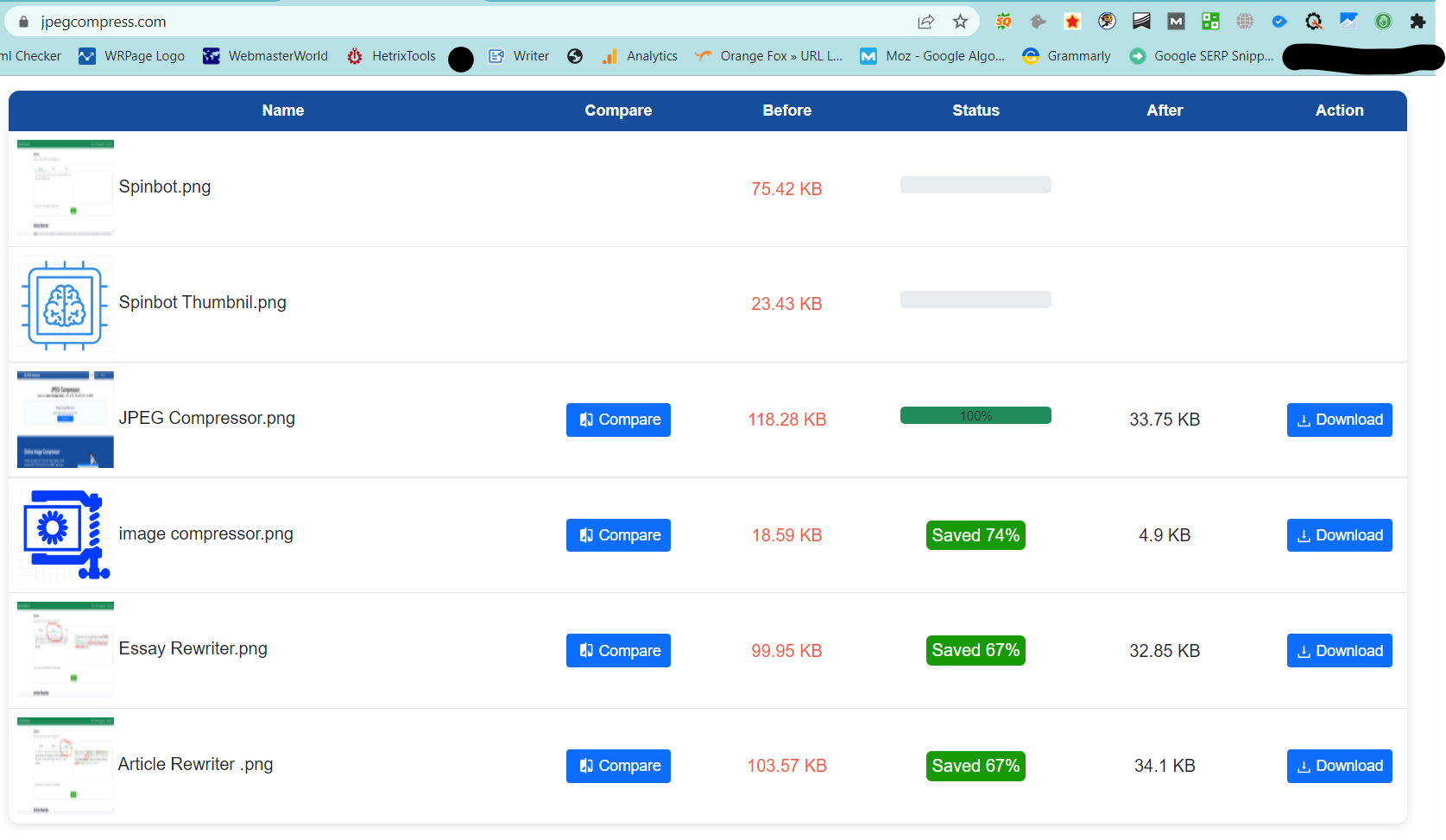The width and height of the screenshot is (1446, 840).
Task: Open the Moz Google Algo bookmark
Action: pyautogui.click(x=932, y=56)
